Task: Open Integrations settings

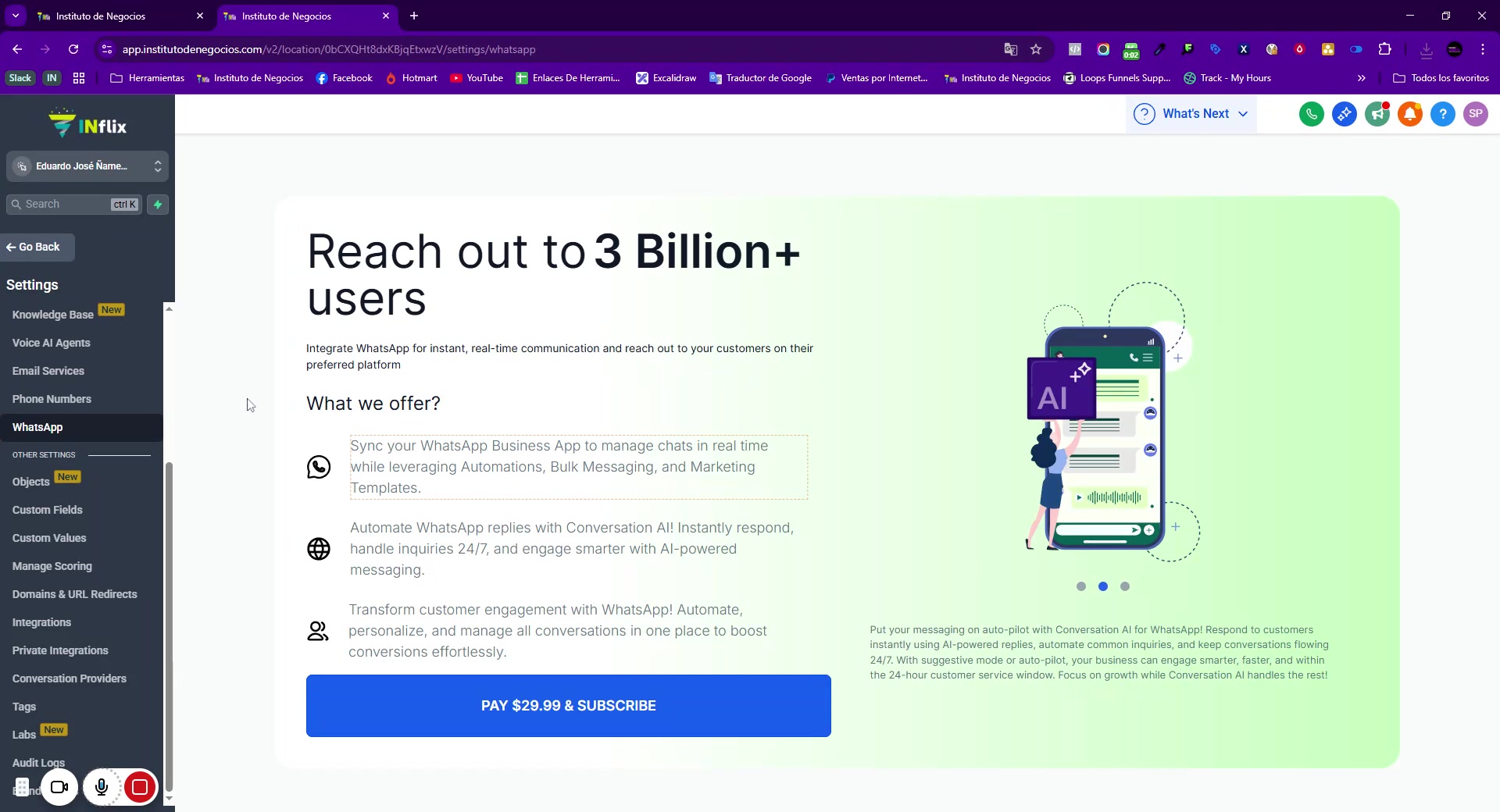Action: pyautogui.click(x=41, y=622)
